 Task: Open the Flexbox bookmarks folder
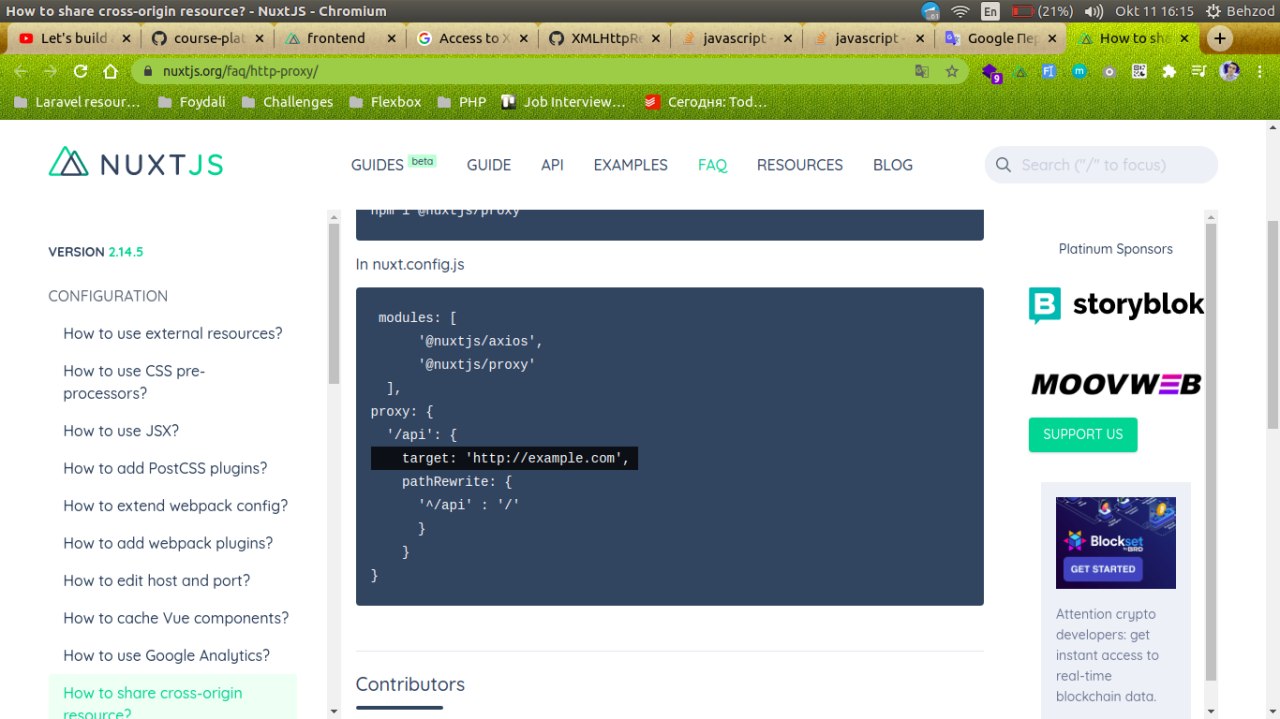tap(385, 101)
